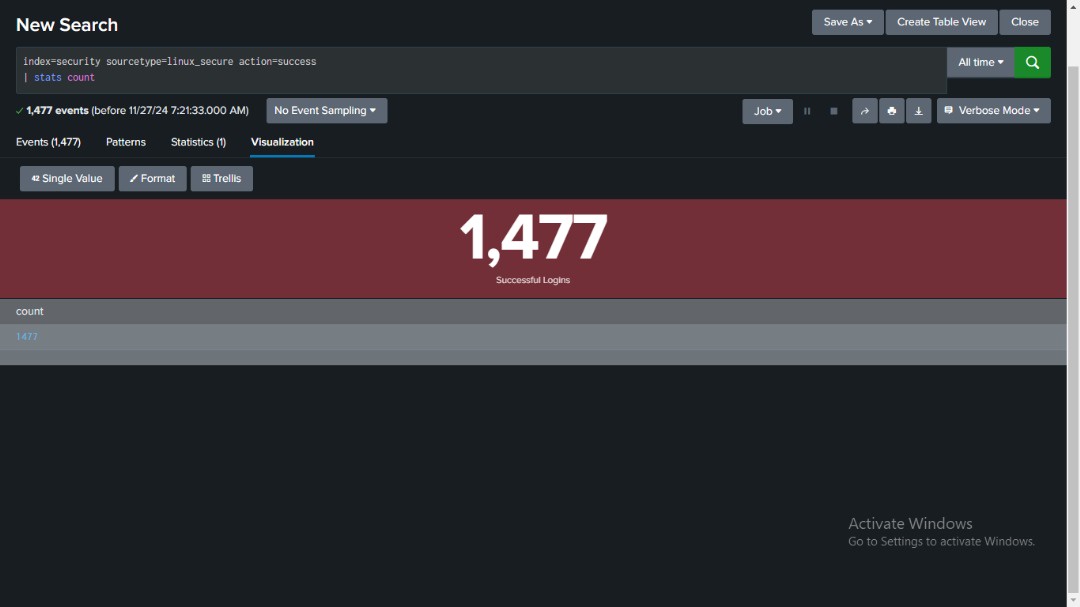Image resolution: width=1080 pixels, height=607 pixels.
Task: Select the Trellis layout option
Action: pyautogui.click(x=221, y=178)
